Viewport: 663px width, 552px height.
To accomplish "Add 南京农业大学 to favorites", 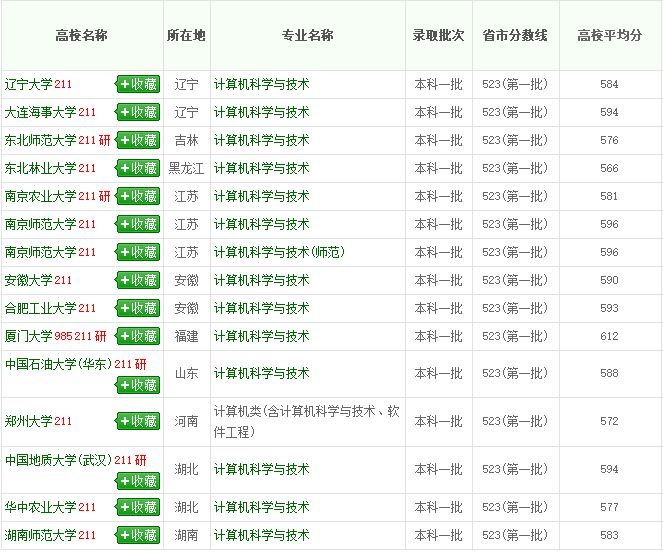I will (x=138, y=196).
